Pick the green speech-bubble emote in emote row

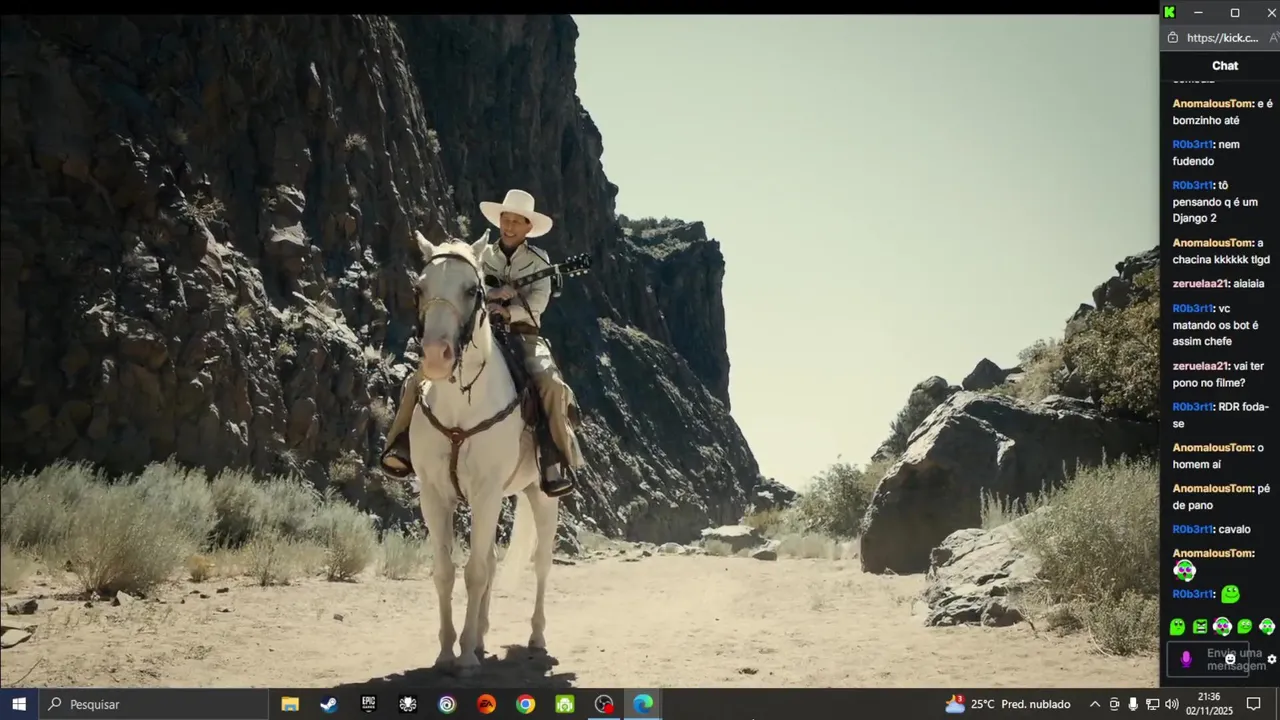click(x=1244, y=627)
